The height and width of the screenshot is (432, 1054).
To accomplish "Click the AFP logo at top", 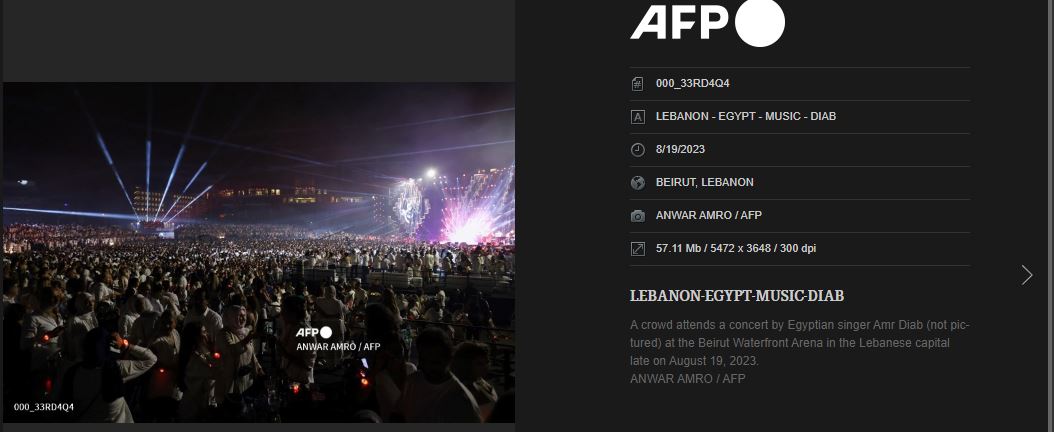I will [x=707, y=22].
